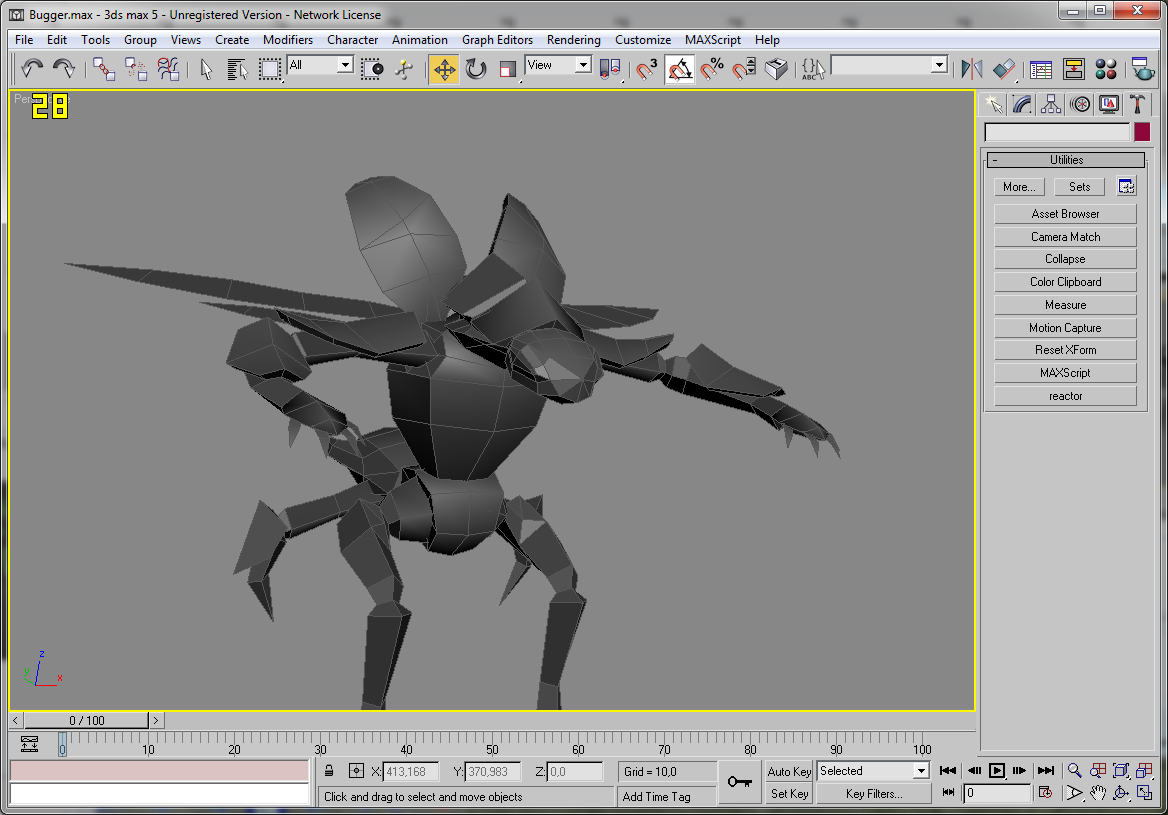Click the dark red object color swatch
This screenshot has height=815, width=1168.
(1142, 132)
